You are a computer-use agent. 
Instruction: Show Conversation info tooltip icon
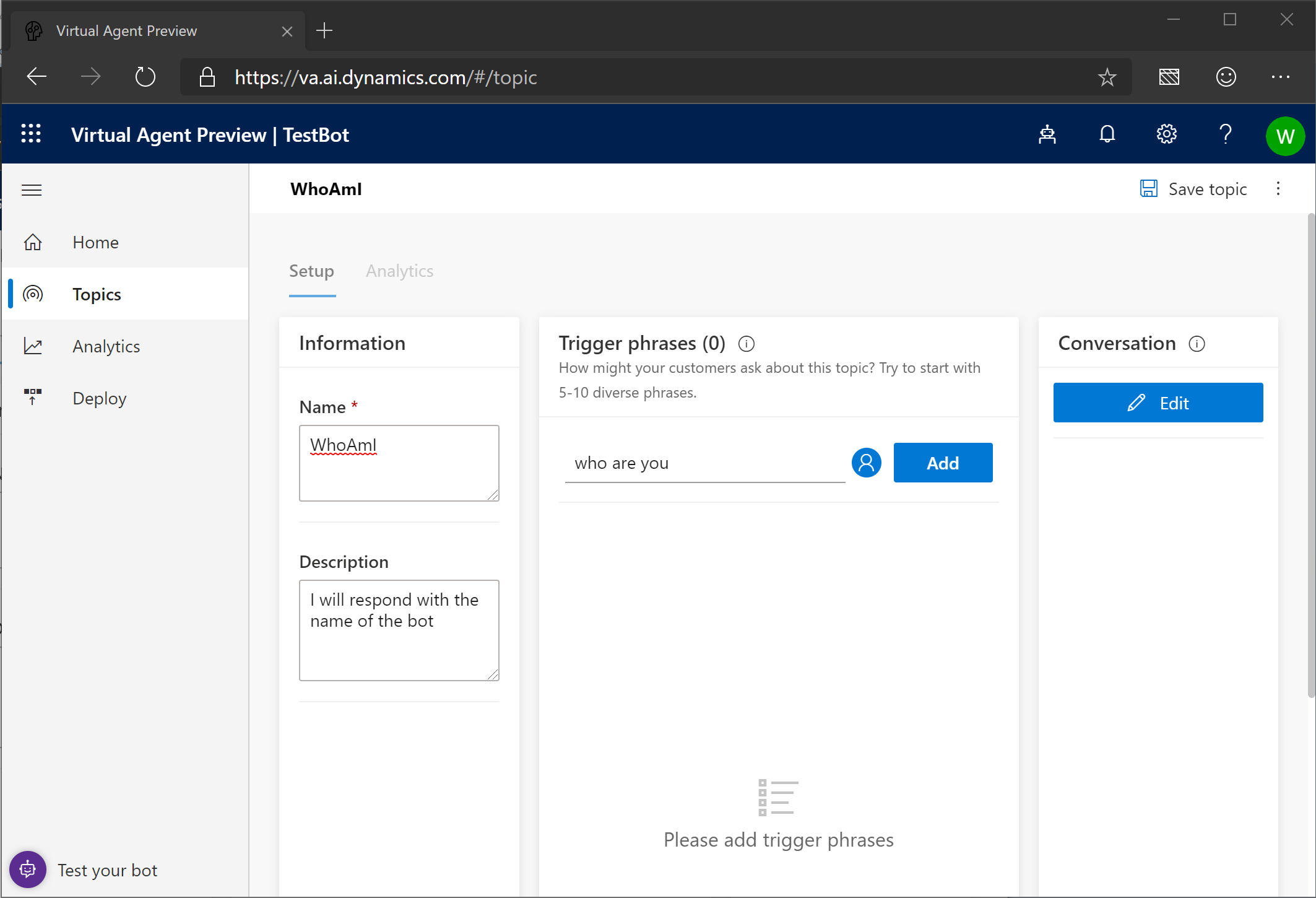(1197, 343)
